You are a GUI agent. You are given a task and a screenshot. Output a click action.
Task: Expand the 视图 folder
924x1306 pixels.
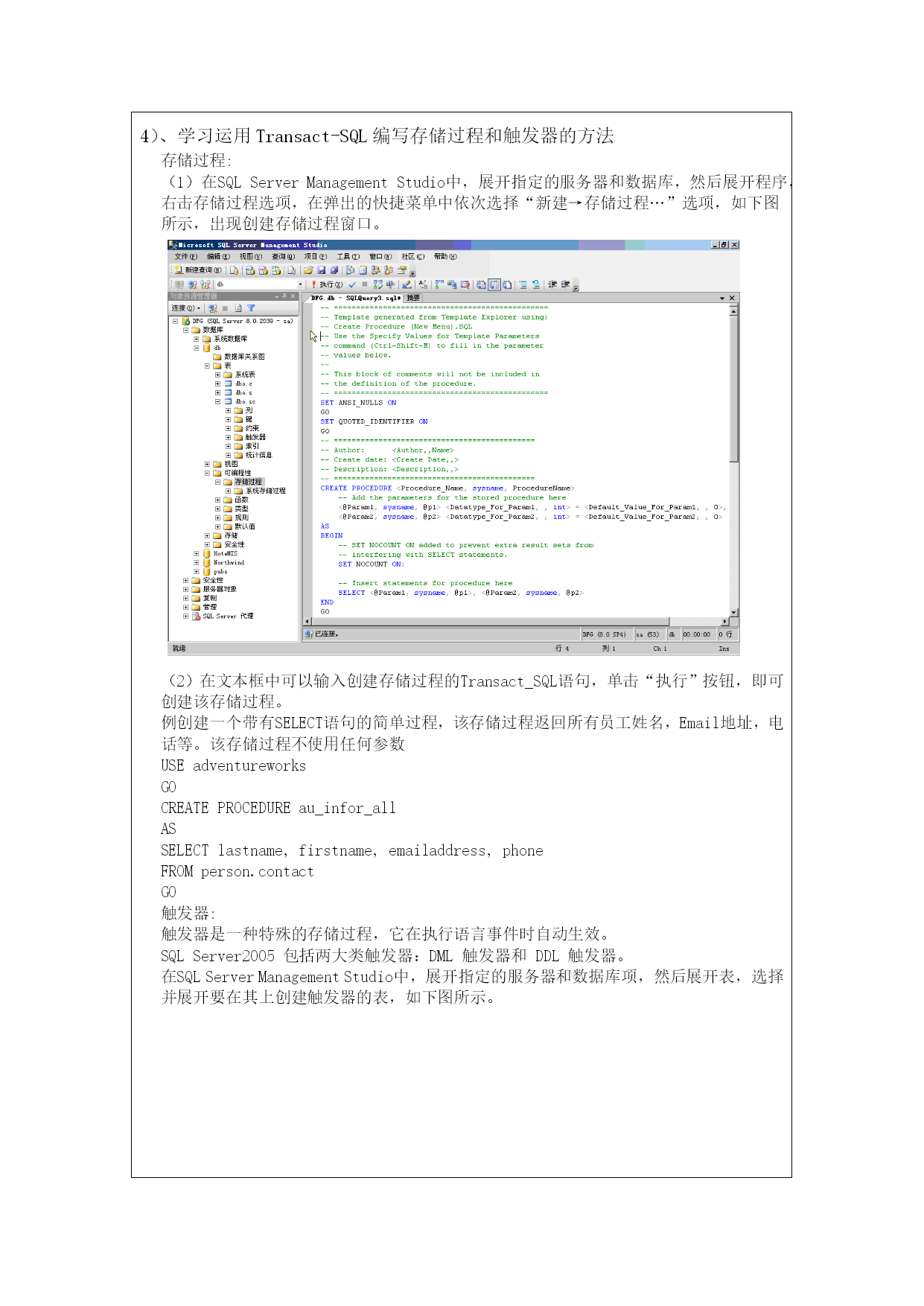tap(208, 464)
